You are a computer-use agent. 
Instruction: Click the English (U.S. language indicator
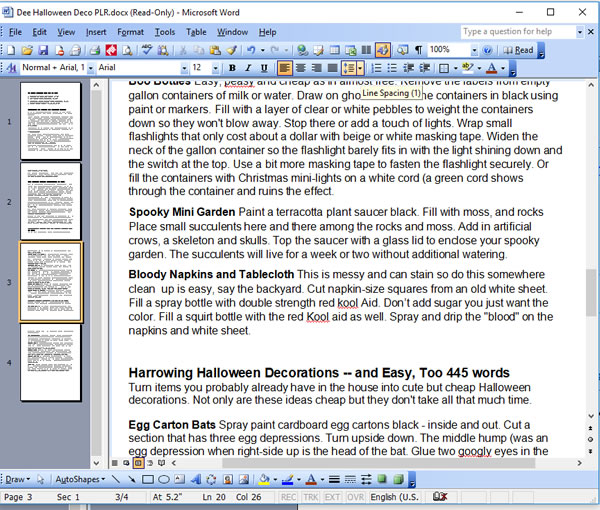(395, 497)
